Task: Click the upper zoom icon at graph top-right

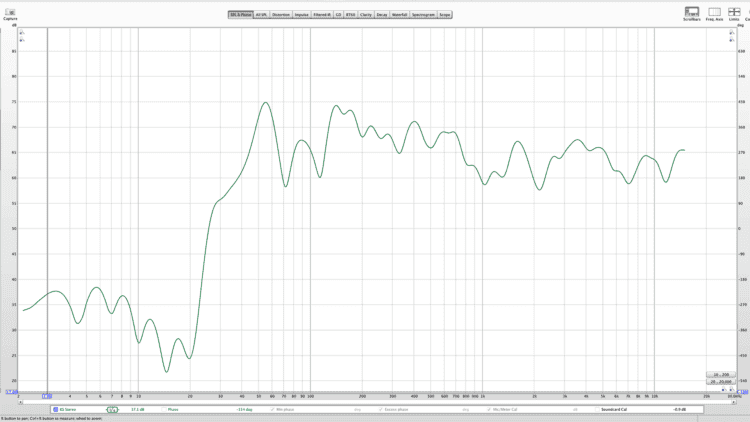Action: click(x=732, y=33)
